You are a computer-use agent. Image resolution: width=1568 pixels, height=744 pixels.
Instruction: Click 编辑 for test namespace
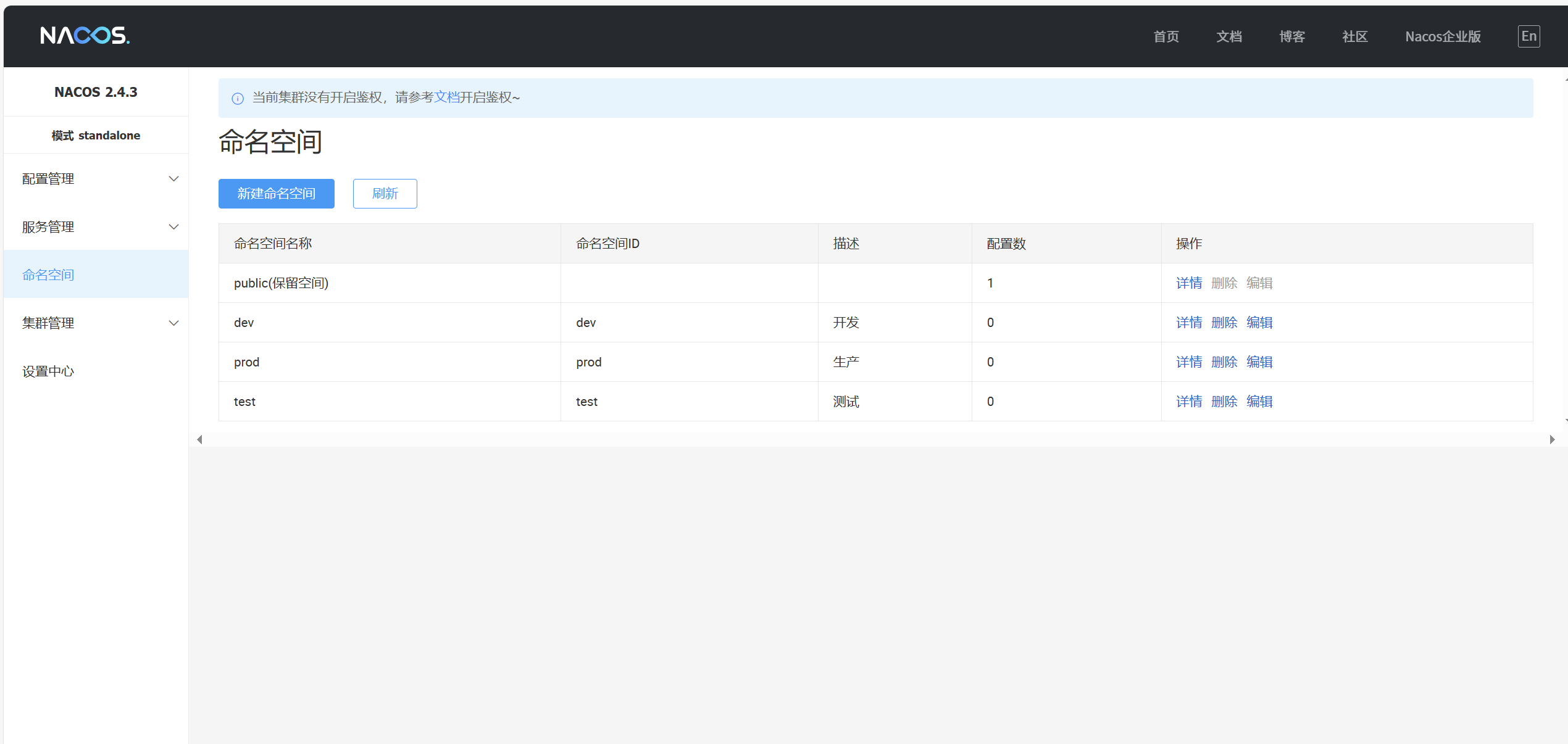tap(1259, 402)
